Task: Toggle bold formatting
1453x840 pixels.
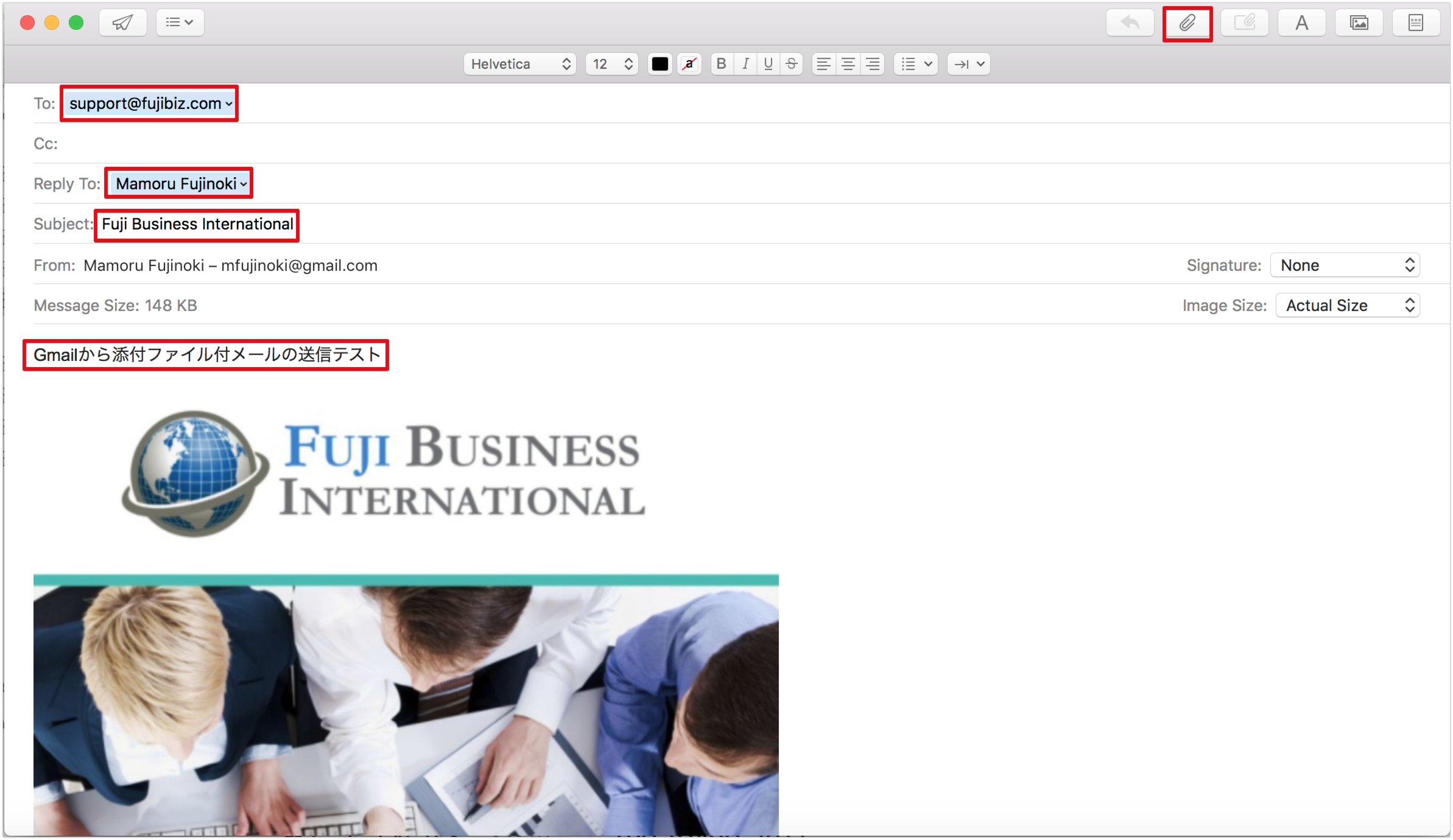Action: 722,64
